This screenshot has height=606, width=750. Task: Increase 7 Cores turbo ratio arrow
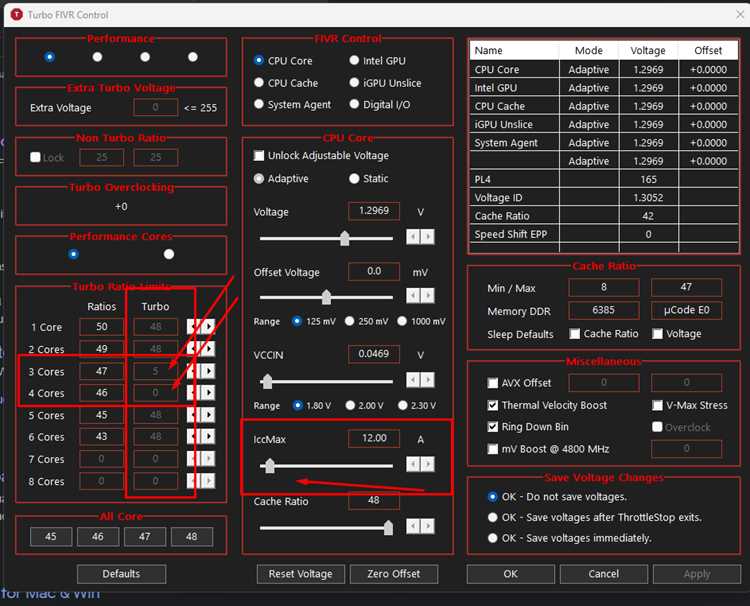(x=208, y=459)
